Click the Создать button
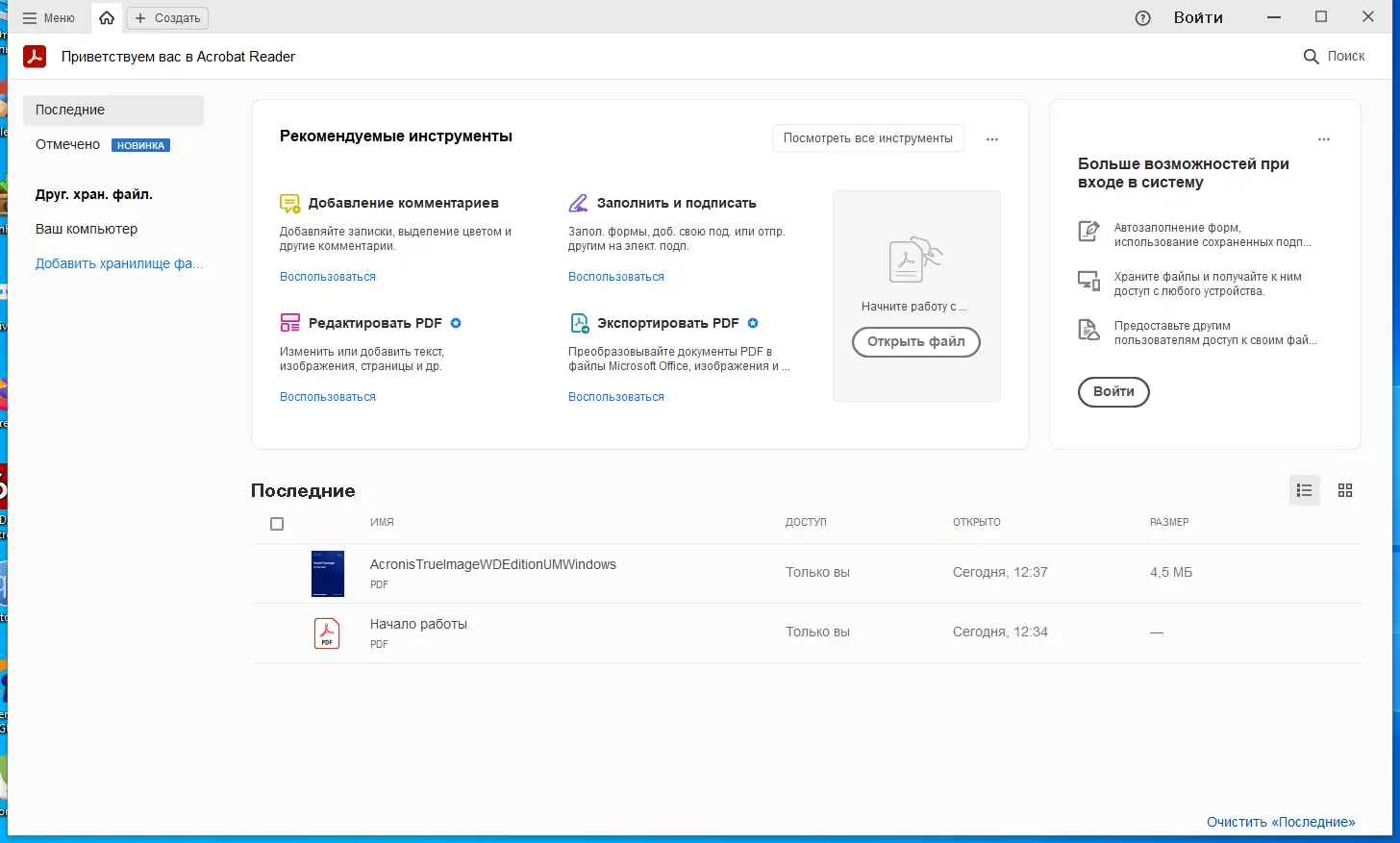 coord(167,18)
